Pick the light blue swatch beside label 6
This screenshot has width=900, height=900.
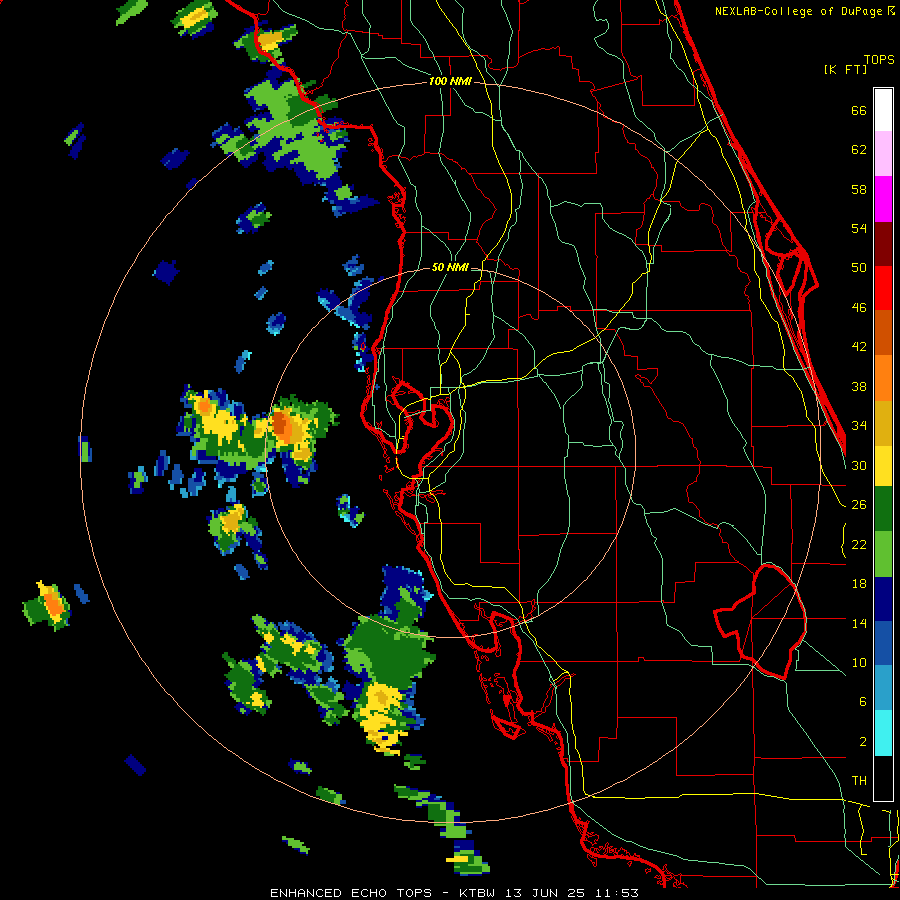[883, 688]
